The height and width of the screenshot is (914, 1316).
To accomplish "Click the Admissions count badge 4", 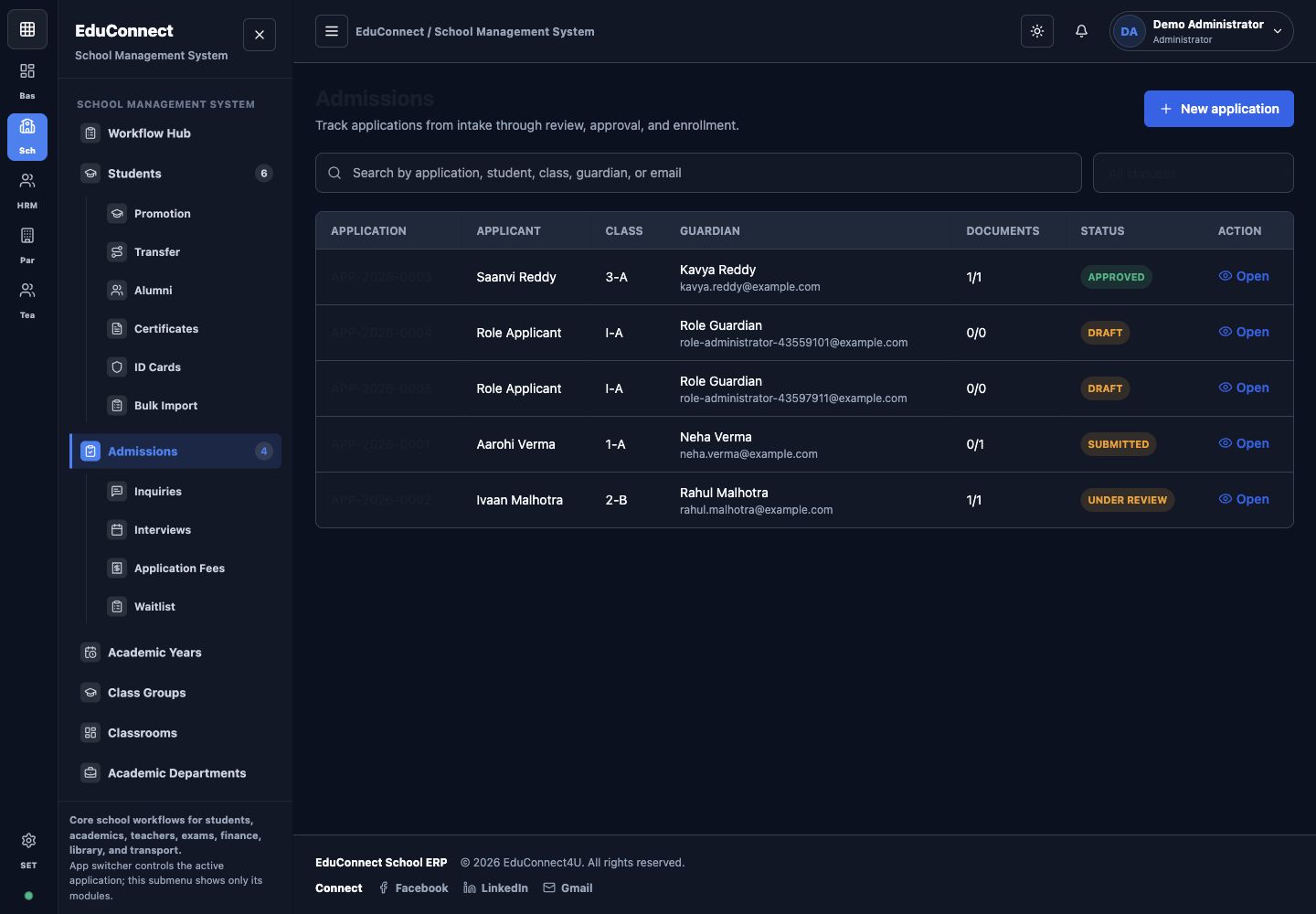I will tap(264, 452).
